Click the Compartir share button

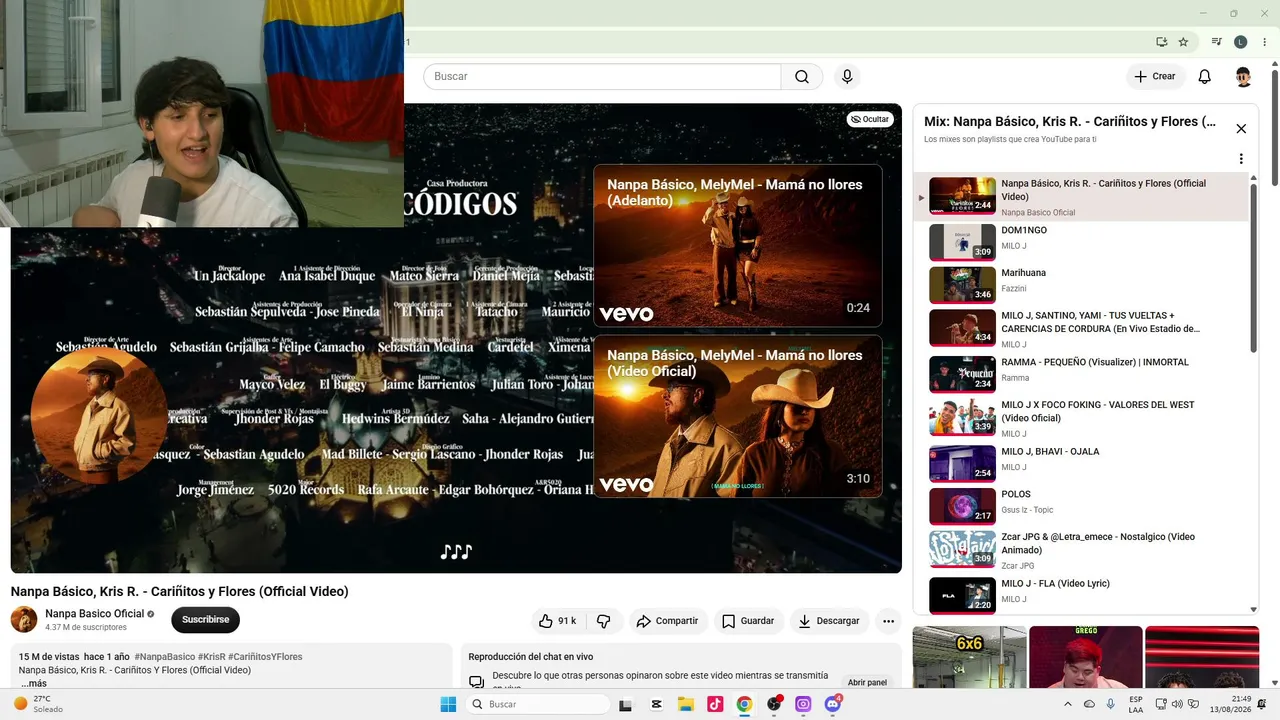coord(667,621)
